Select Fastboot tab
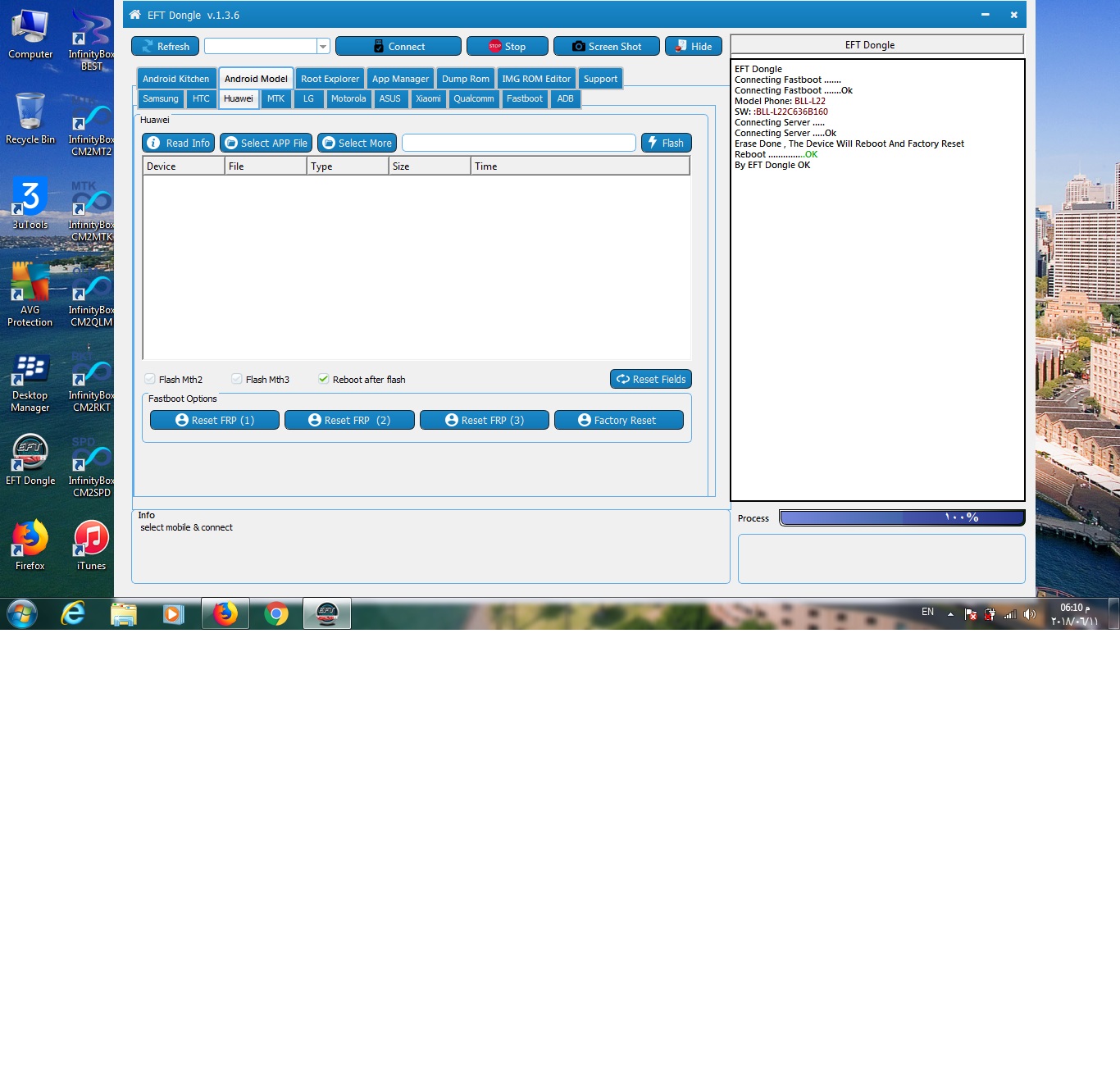The image size is (1120, 1071). (525, 98)
